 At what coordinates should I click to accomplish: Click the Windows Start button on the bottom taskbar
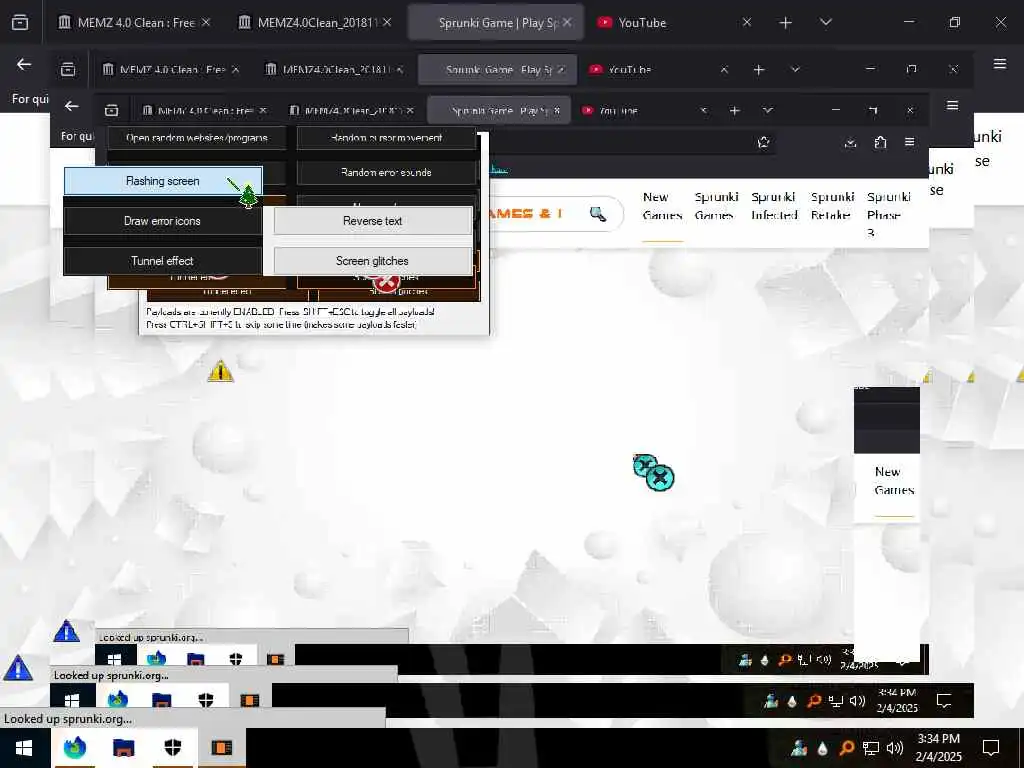(x=24, y=748)
